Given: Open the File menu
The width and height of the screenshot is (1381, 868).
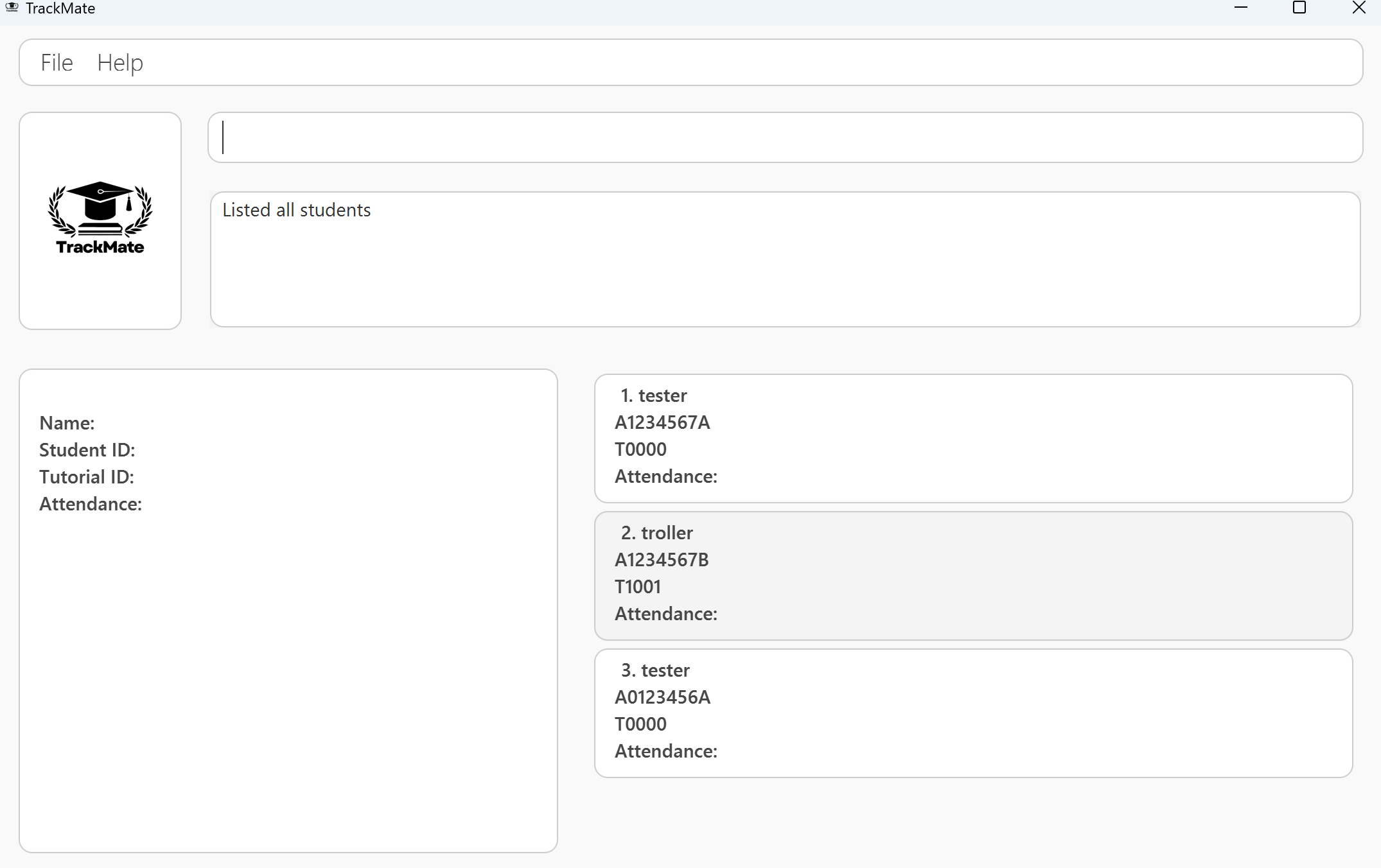Looking at the screenshot, I should pos(57,63).
